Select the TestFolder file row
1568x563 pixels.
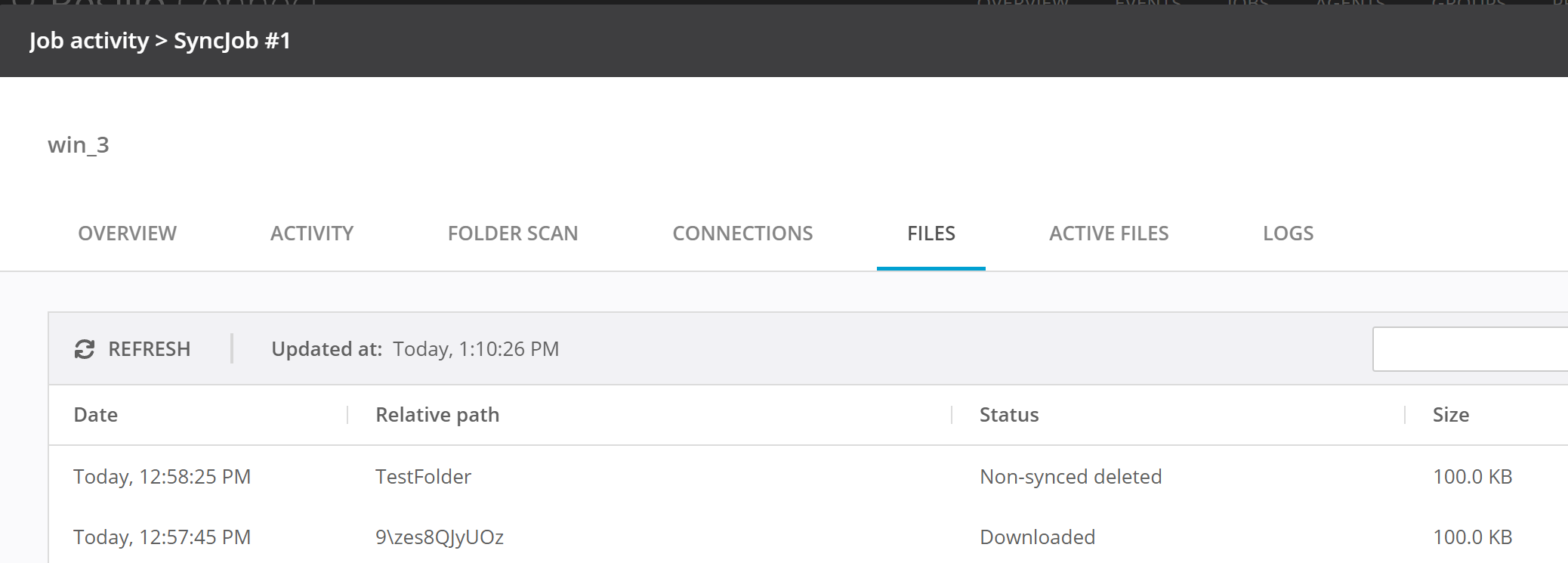[423, 477]
